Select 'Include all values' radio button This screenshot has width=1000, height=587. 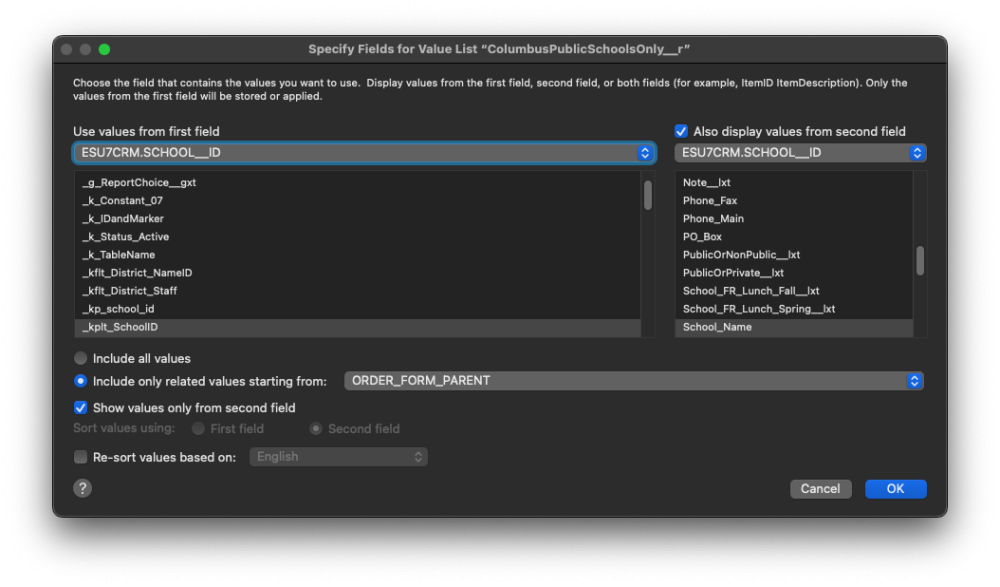(81, 358)
